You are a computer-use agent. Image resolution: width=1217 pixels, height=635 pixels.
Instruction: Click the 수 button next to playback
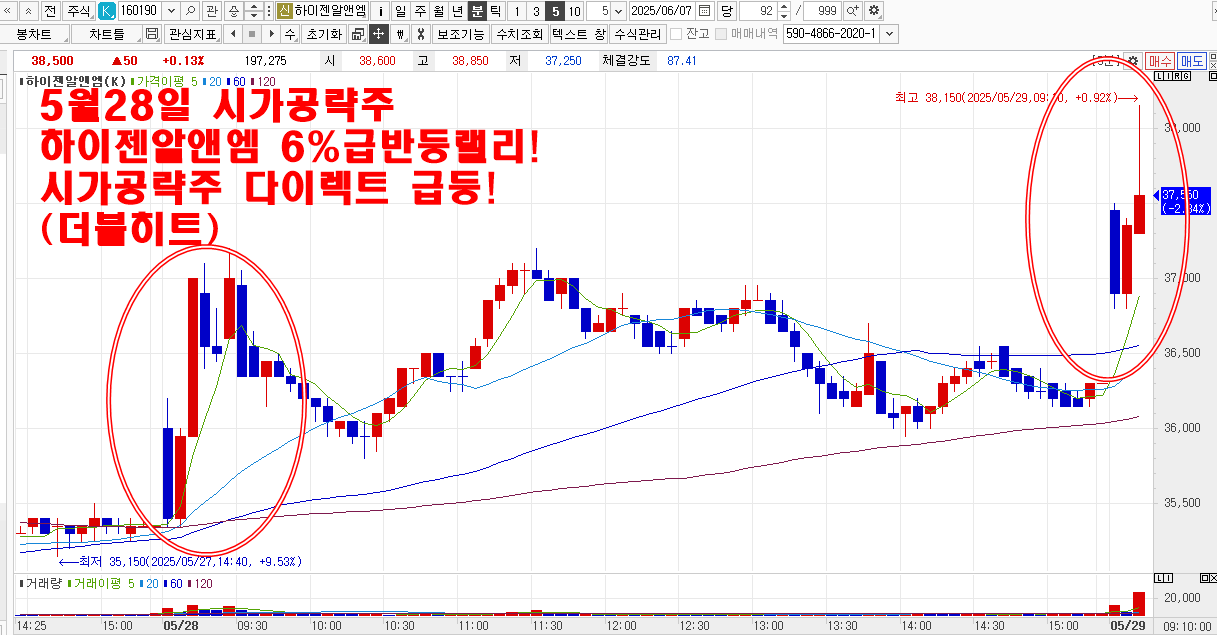coord(289,33)
